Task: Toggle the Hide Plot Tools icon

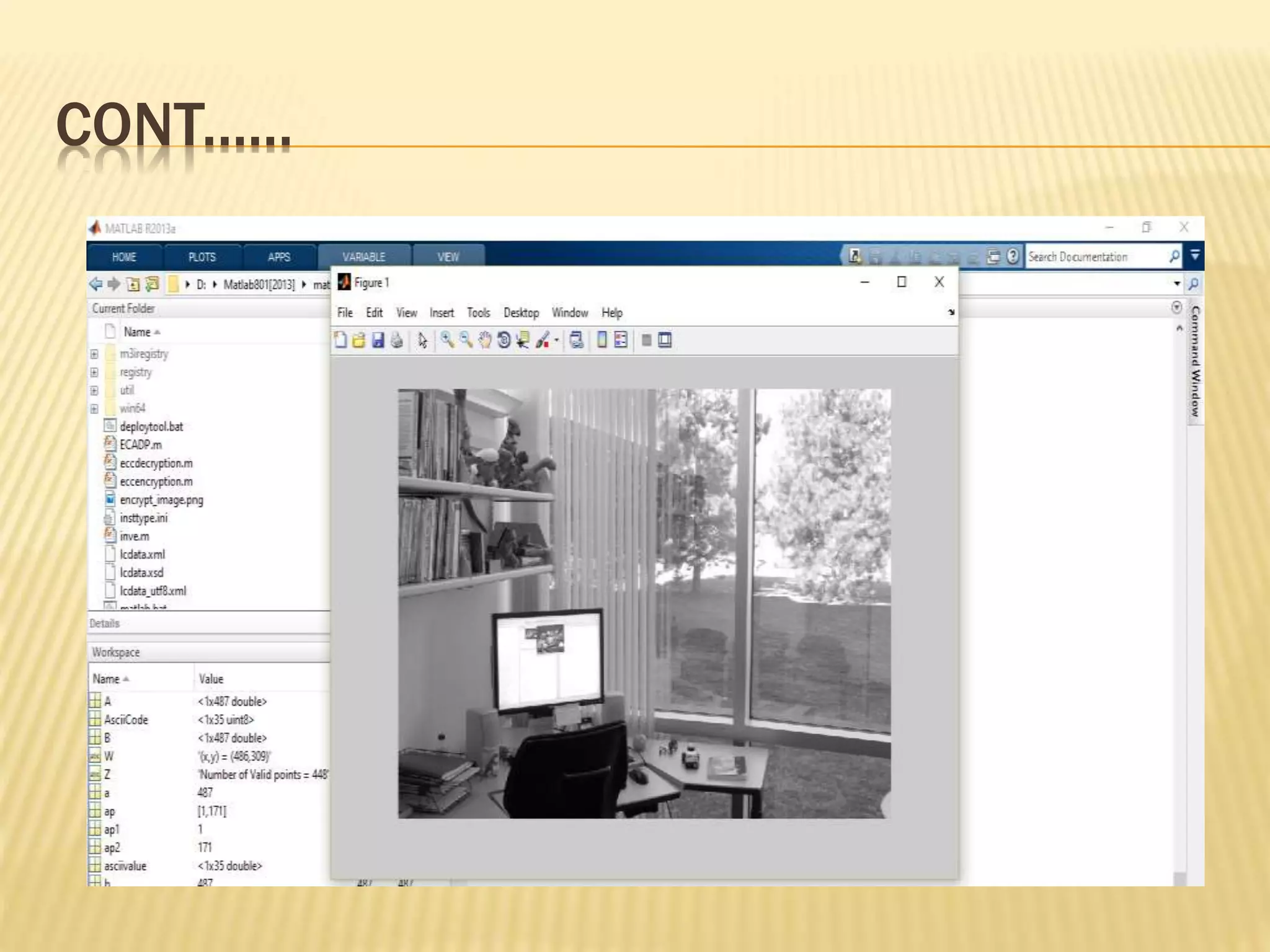Action: coord(646,340)
